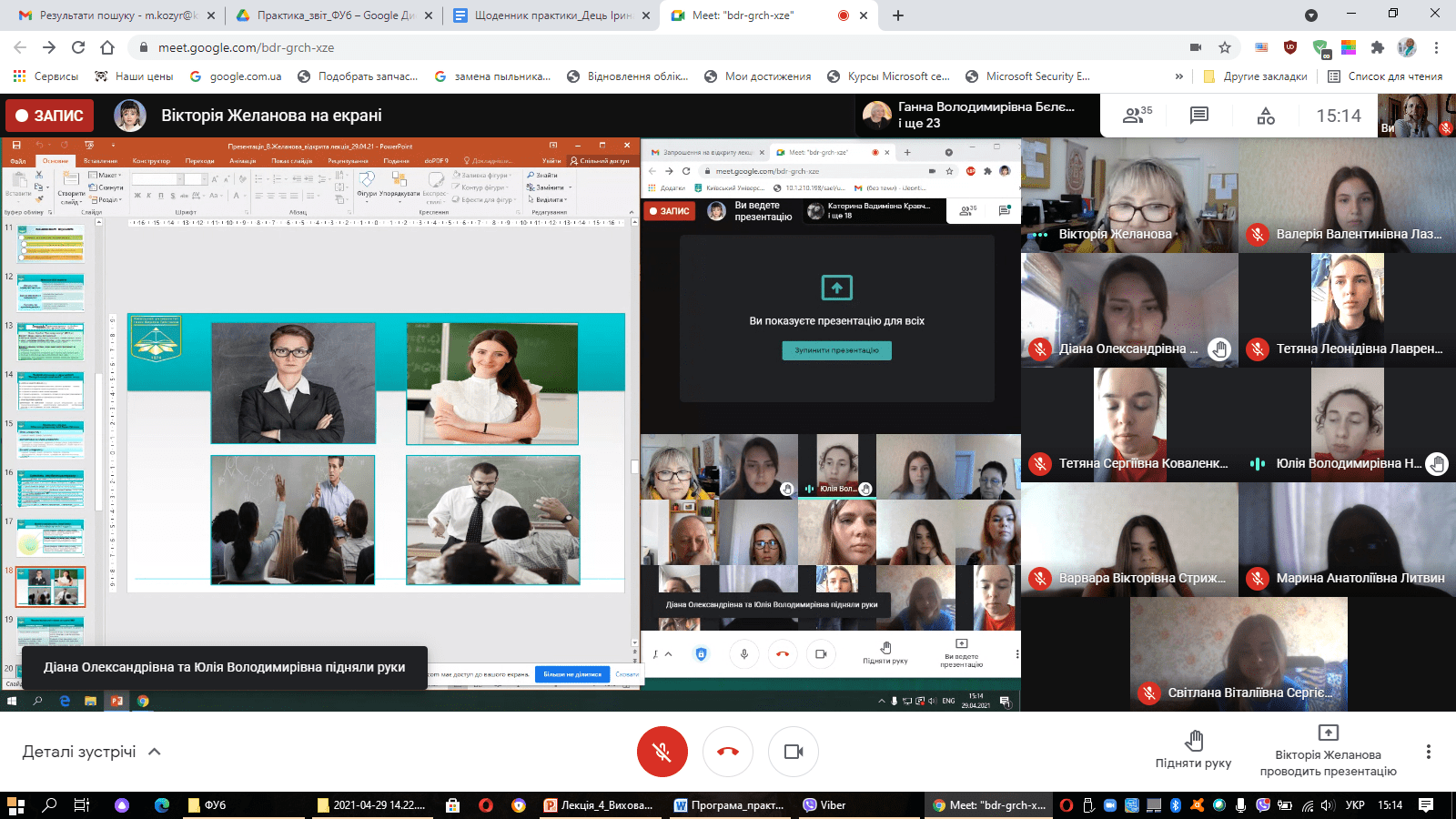This screenshot has height=819, width=1456.
Task: Open the three-dot more options menu
Action: point(1428,752)
